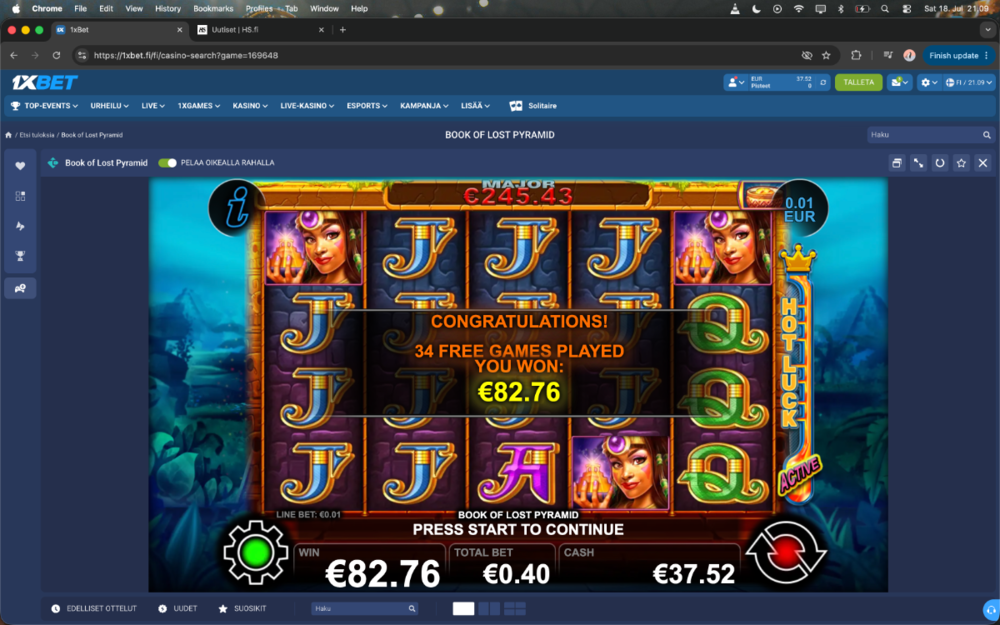Go to the home breadcrumb icon

(x=8, y=135)
